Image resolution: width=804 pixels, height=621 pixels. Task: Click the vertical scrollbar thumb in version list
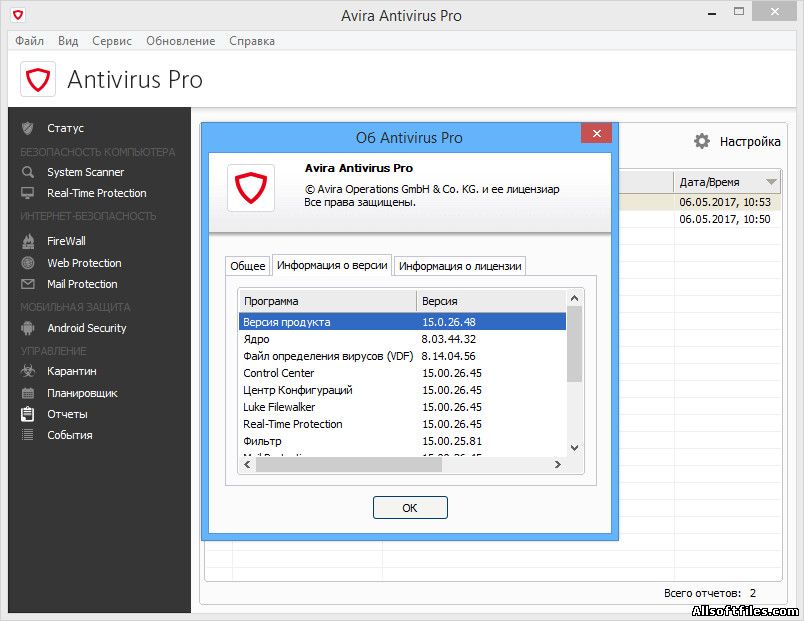point(574,344)
